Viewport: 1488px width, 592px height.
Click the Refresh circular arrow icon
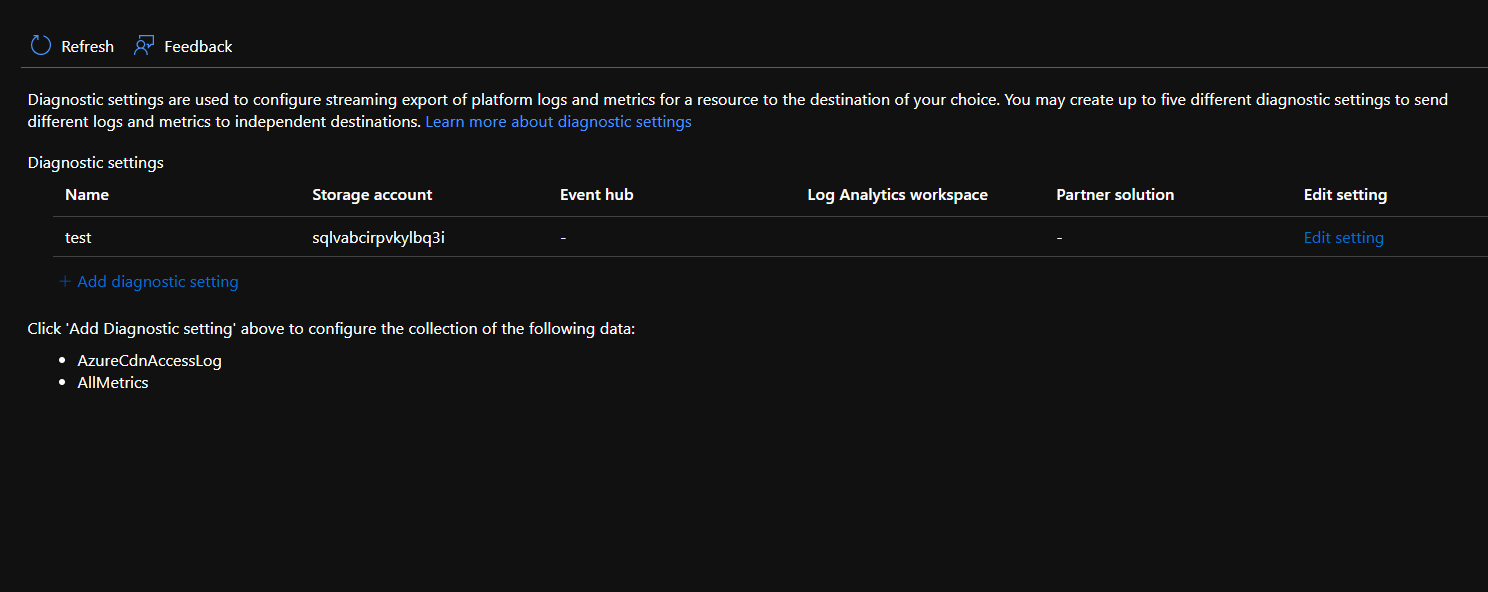(40, 46)
